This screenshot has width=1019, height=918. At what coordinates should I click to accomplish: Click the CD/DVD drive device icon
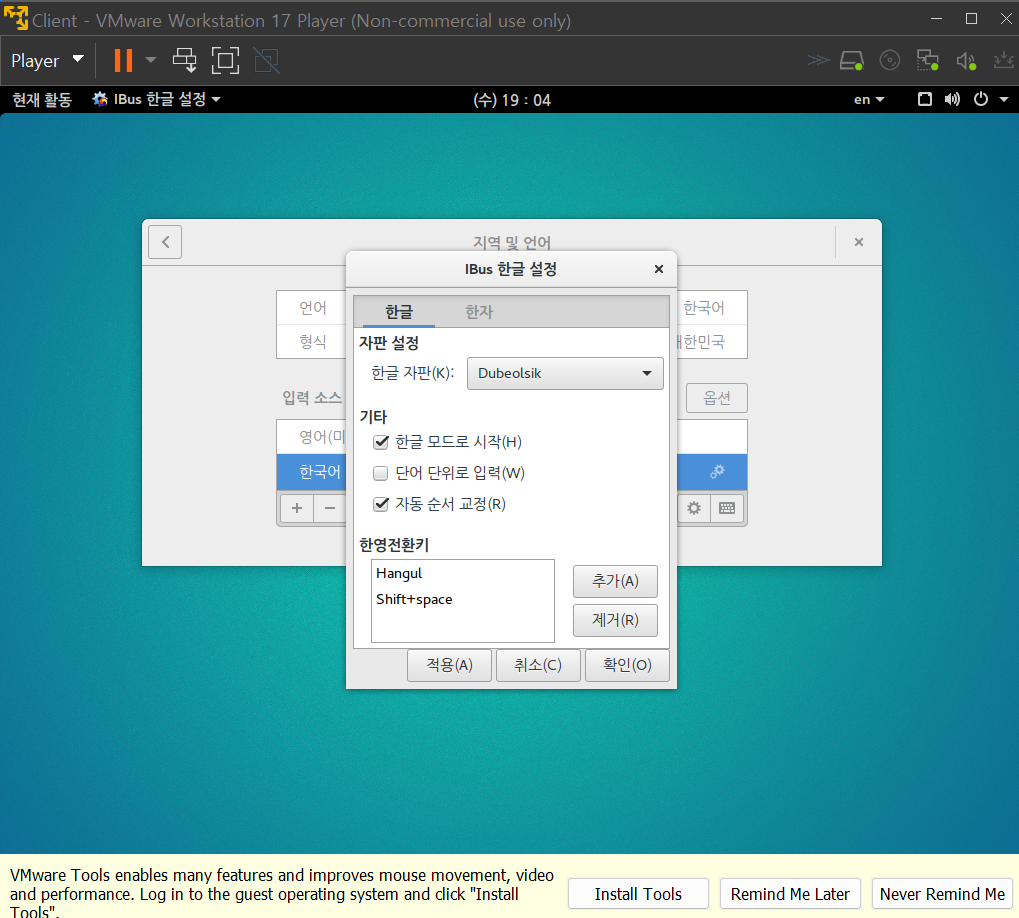tap(890, 60)
